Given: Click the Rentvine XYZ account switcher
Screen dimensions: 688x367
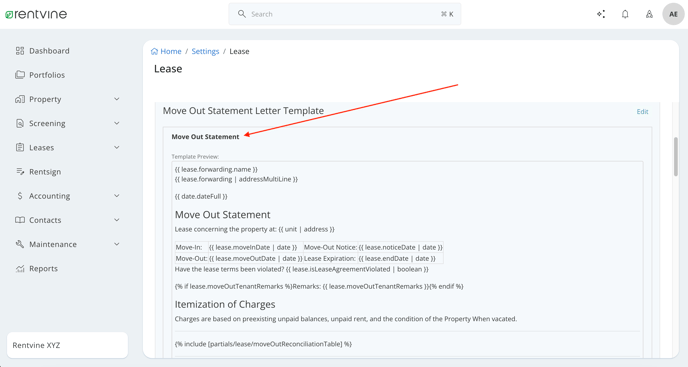Looking at the screenshot, I should (x=67, y=345).
